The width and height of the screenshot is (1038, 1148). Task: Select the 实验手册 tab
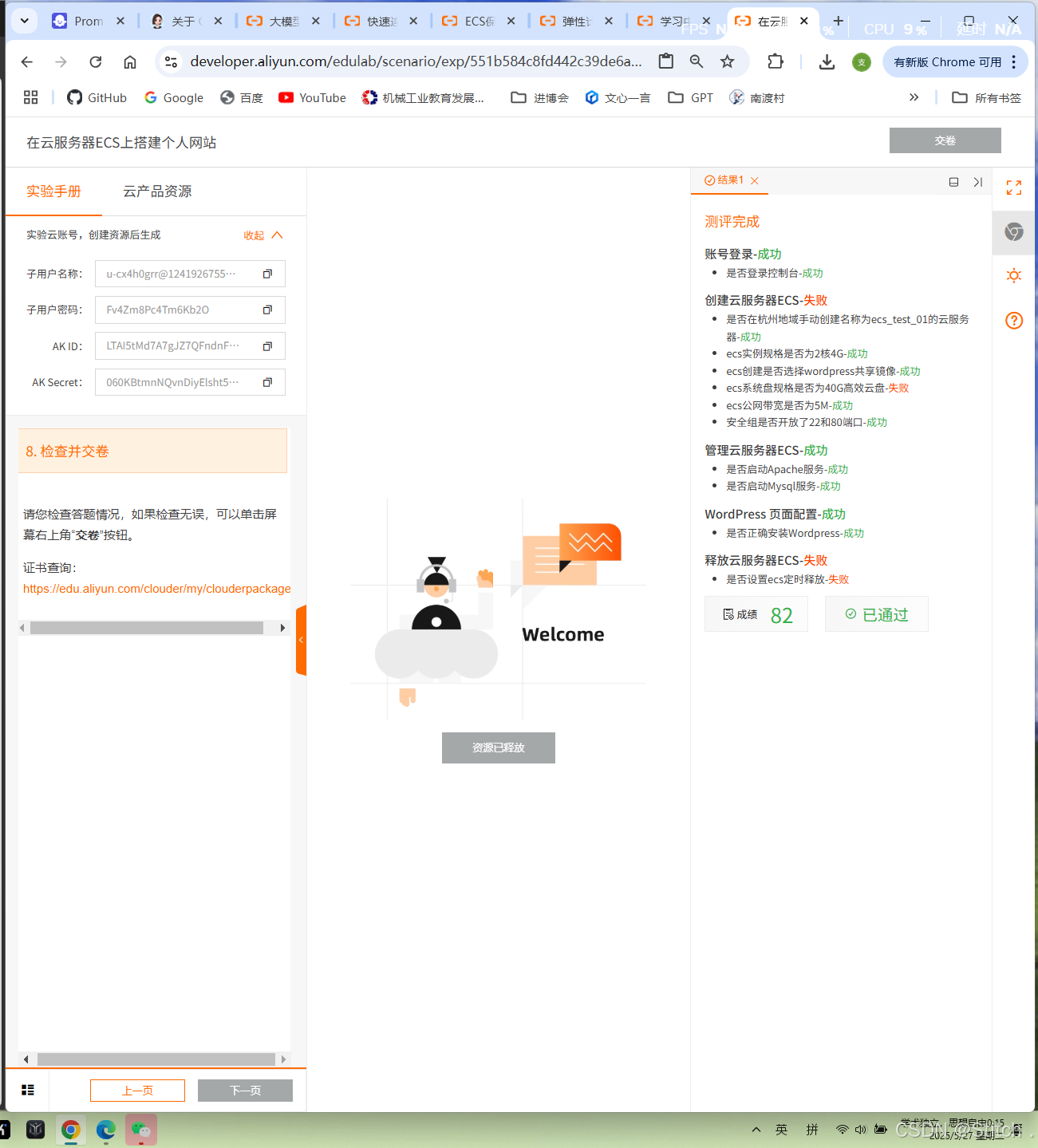pos(53,191)
